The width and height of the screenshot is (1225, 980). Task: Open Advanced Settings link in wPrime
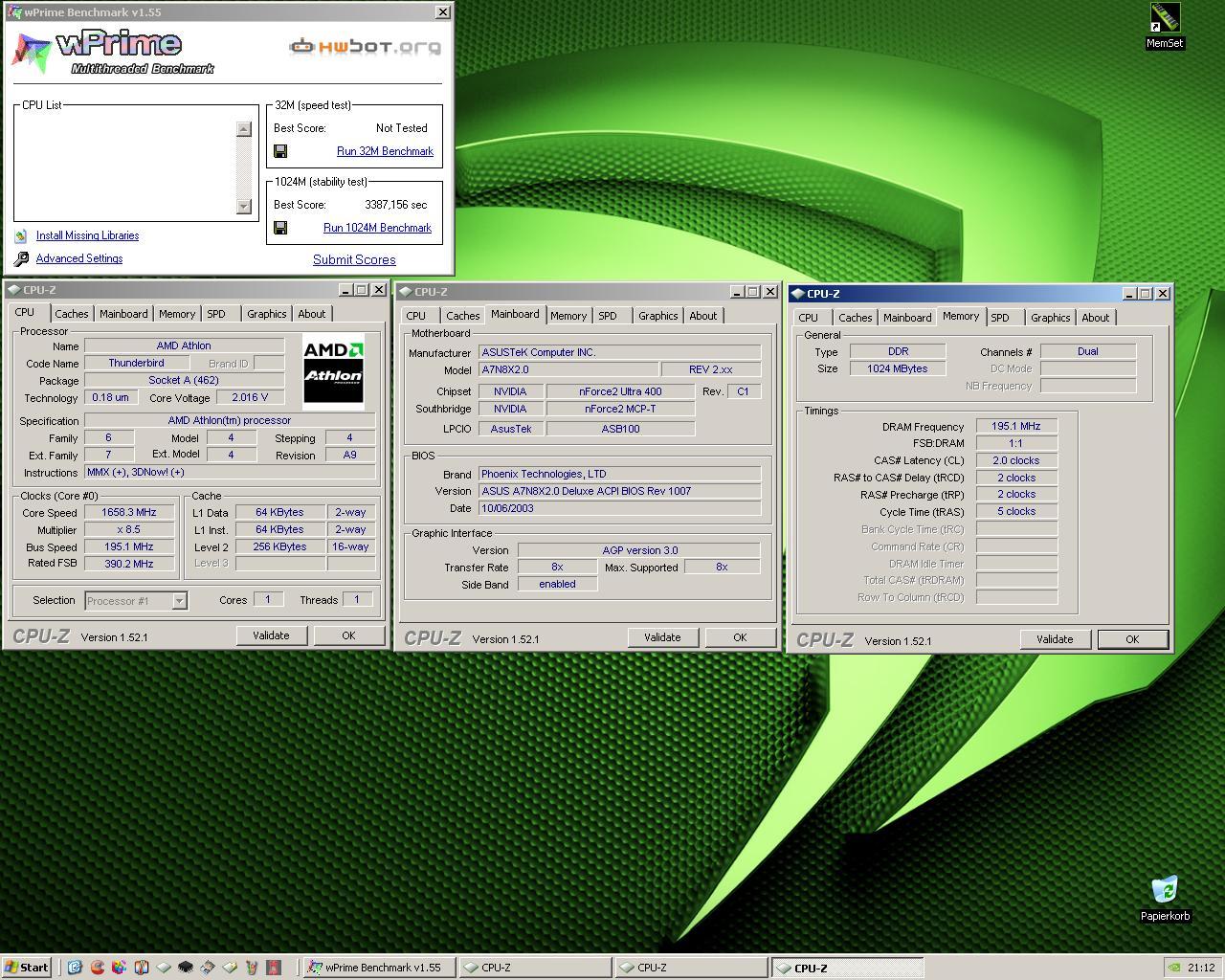pyautogui.click(x=79, y=258)
